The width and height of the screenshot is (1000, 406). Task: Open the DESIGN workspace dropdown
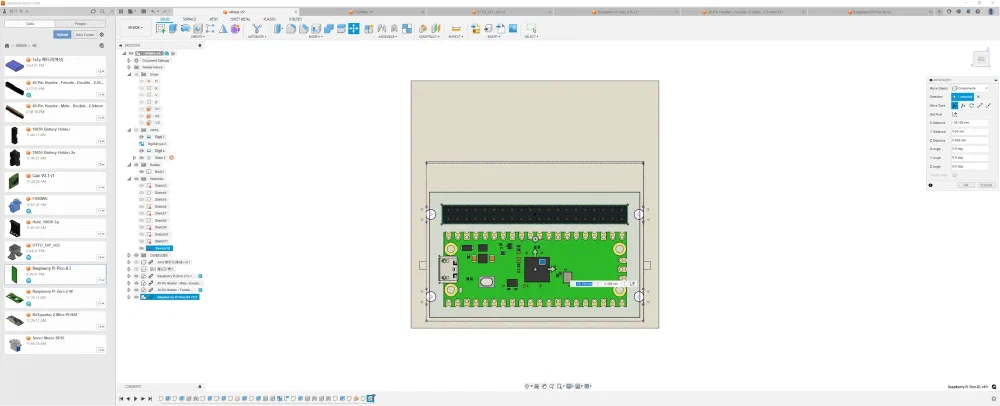[135, 28]
